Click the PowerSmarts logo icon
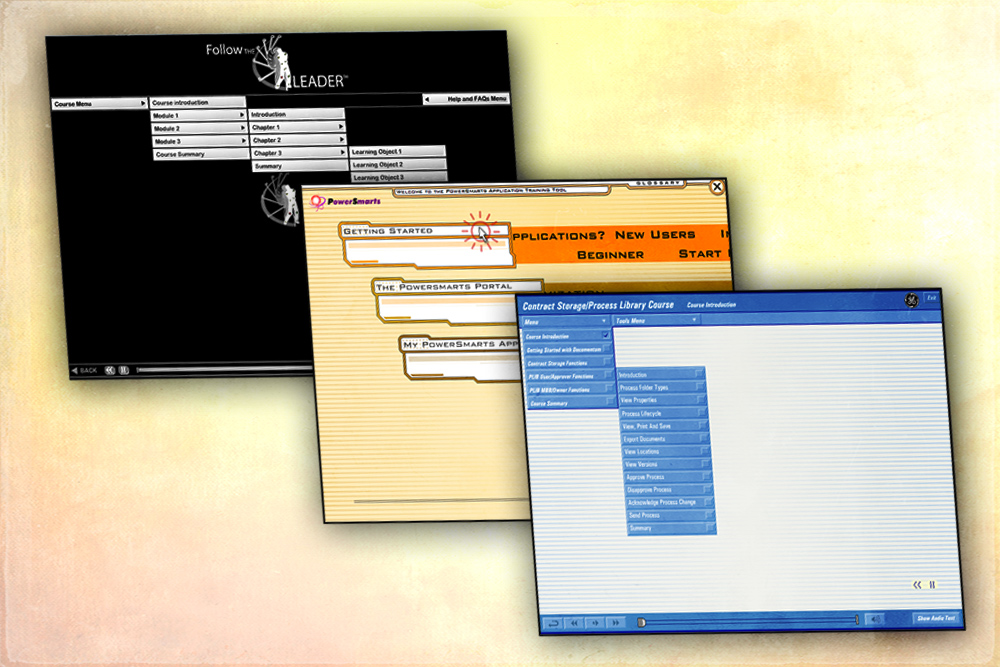The height and width of the screenshot is (667, 1000). click(319, 201)
